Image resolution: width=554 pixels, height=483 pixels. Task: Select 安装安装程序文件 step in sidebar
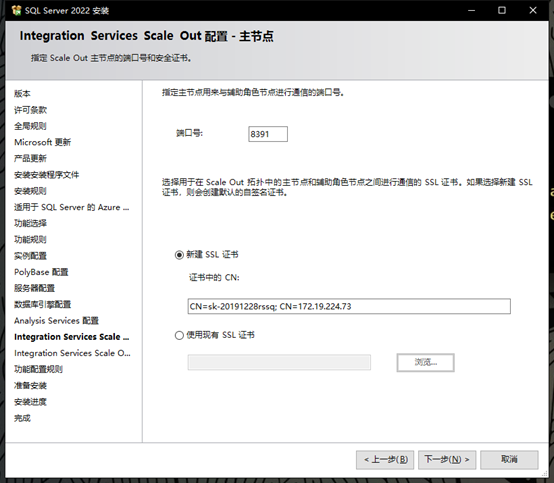[x=47, y=175]
